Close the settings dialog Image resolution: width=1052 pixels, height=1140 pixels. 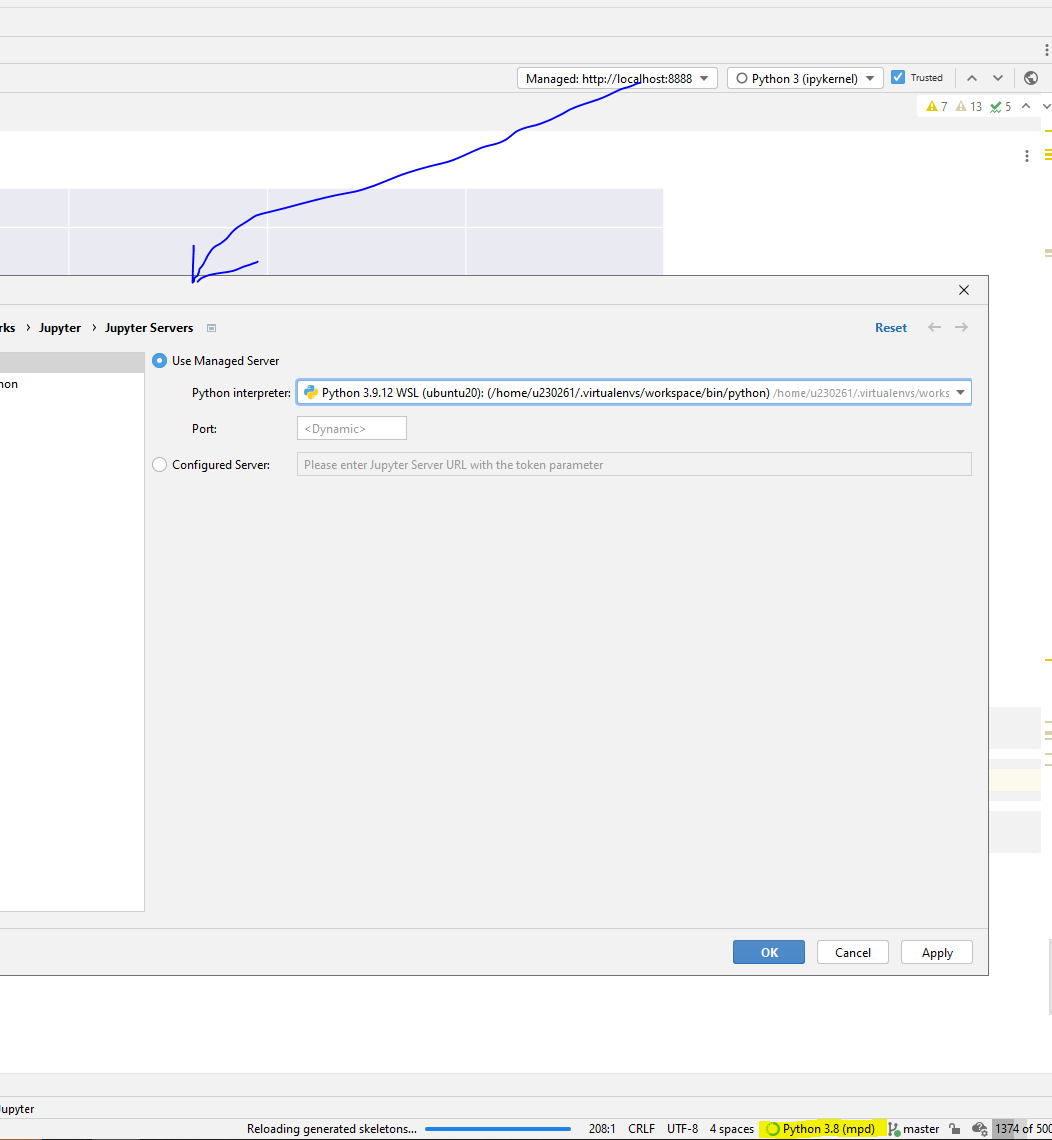click(x=964, y=290)
